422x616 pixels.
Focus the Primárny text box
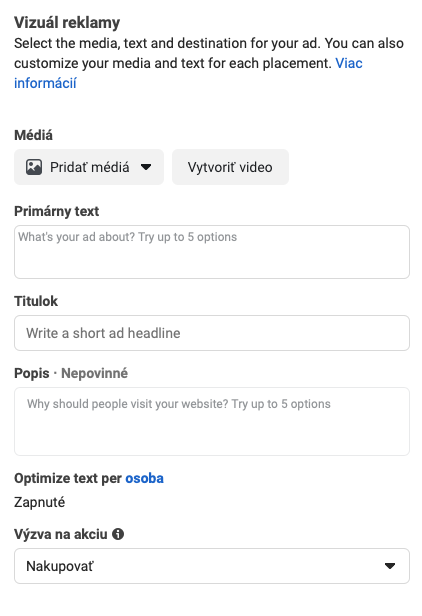coord(212,252)
